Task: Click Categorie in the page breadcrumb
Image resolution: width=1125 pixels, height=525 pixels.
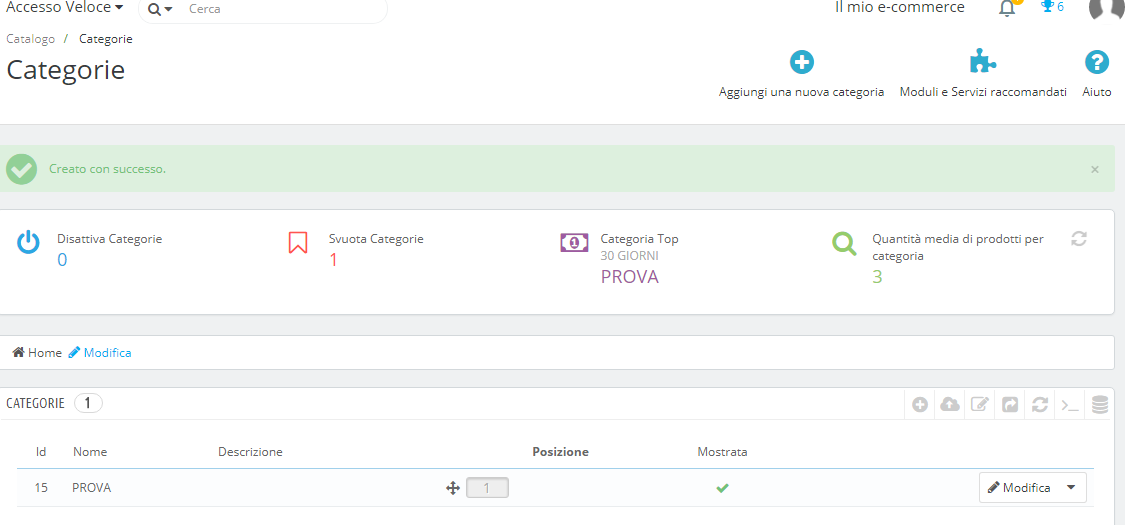Action: click(x=105, y=39)
